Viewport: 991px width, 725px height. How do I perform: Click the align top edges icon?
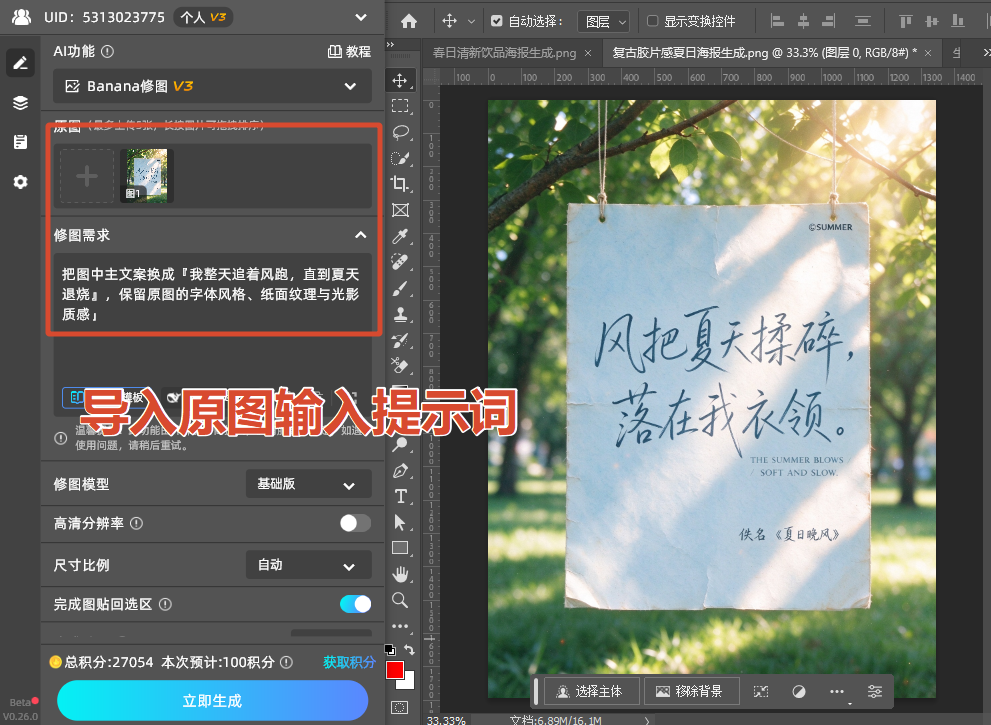tap(906, 21)
